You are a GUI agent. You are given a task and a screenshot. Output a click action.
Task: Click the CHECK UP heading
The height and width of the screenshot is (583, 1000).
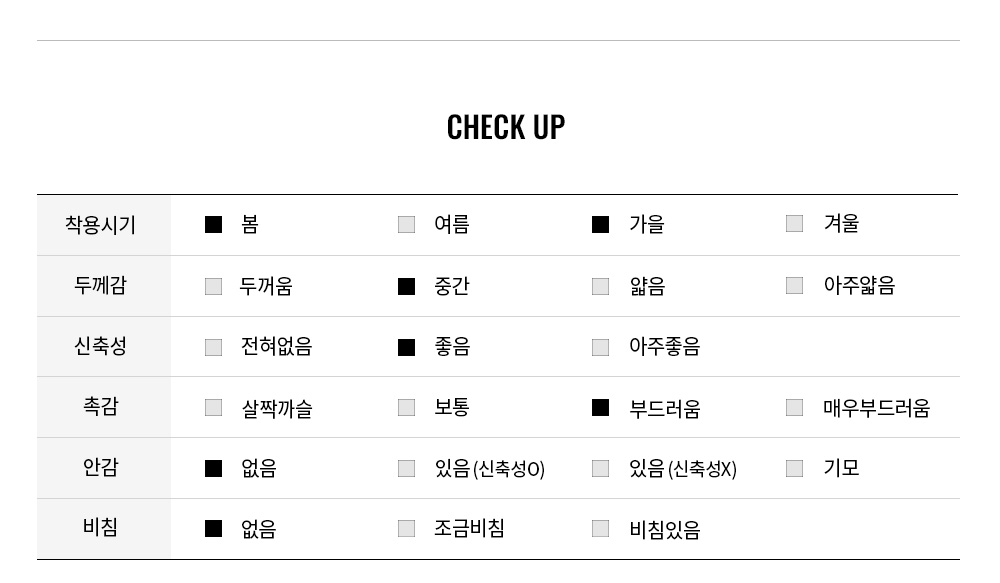point(506,127)
